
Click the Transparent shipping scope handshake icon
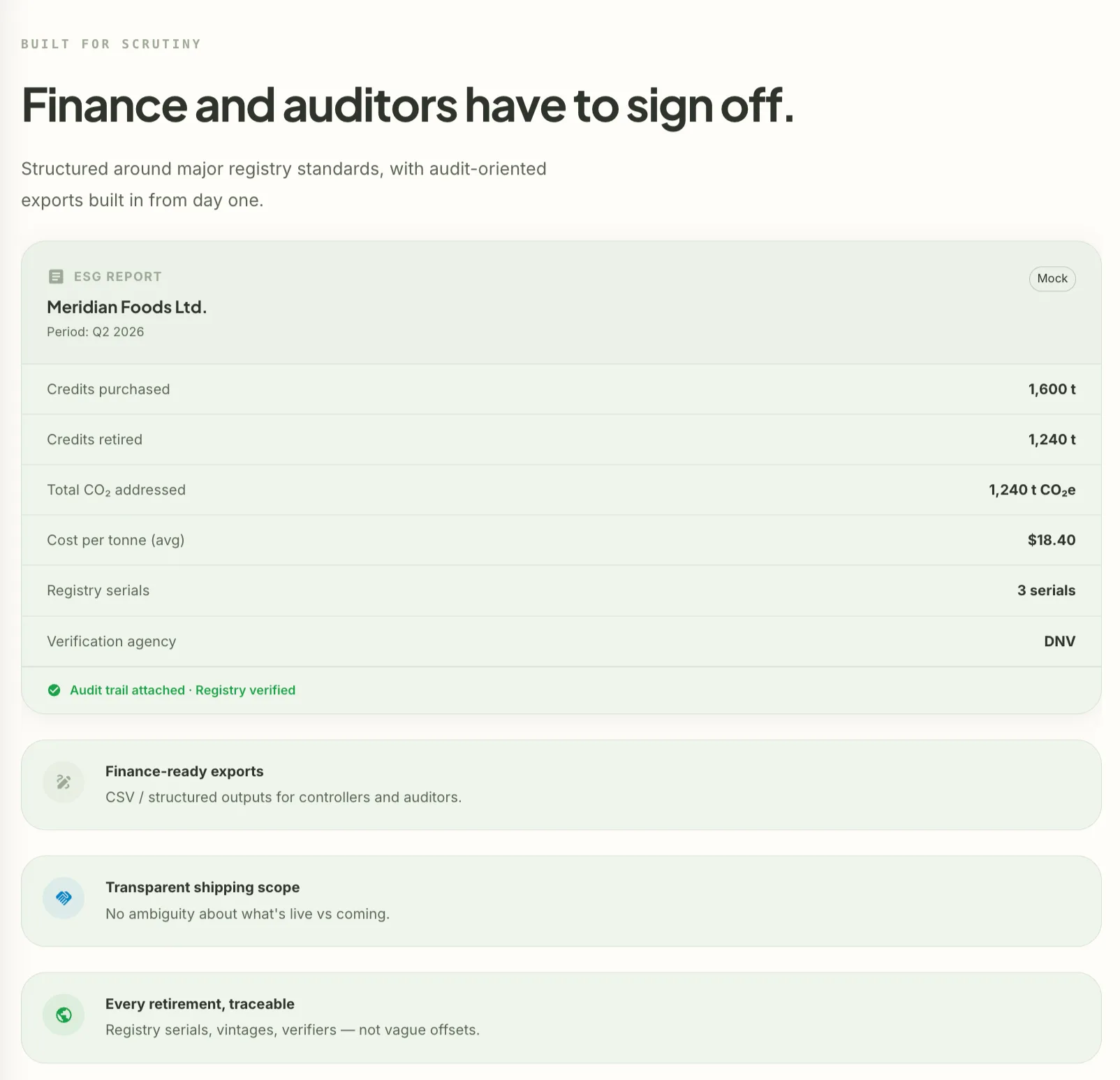[64, 898]
